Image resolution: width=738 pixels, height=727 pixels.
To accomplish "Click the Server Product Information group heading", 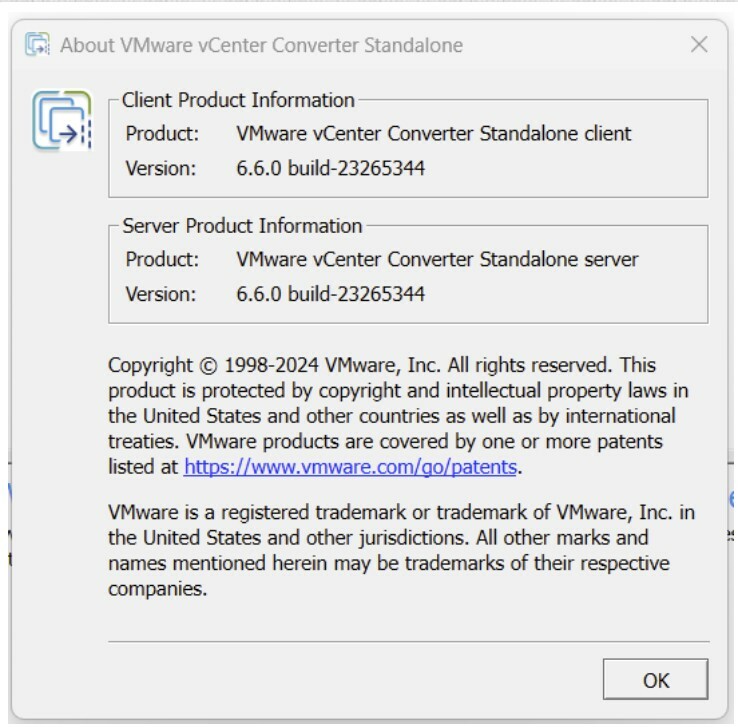I will coord(242,226).
